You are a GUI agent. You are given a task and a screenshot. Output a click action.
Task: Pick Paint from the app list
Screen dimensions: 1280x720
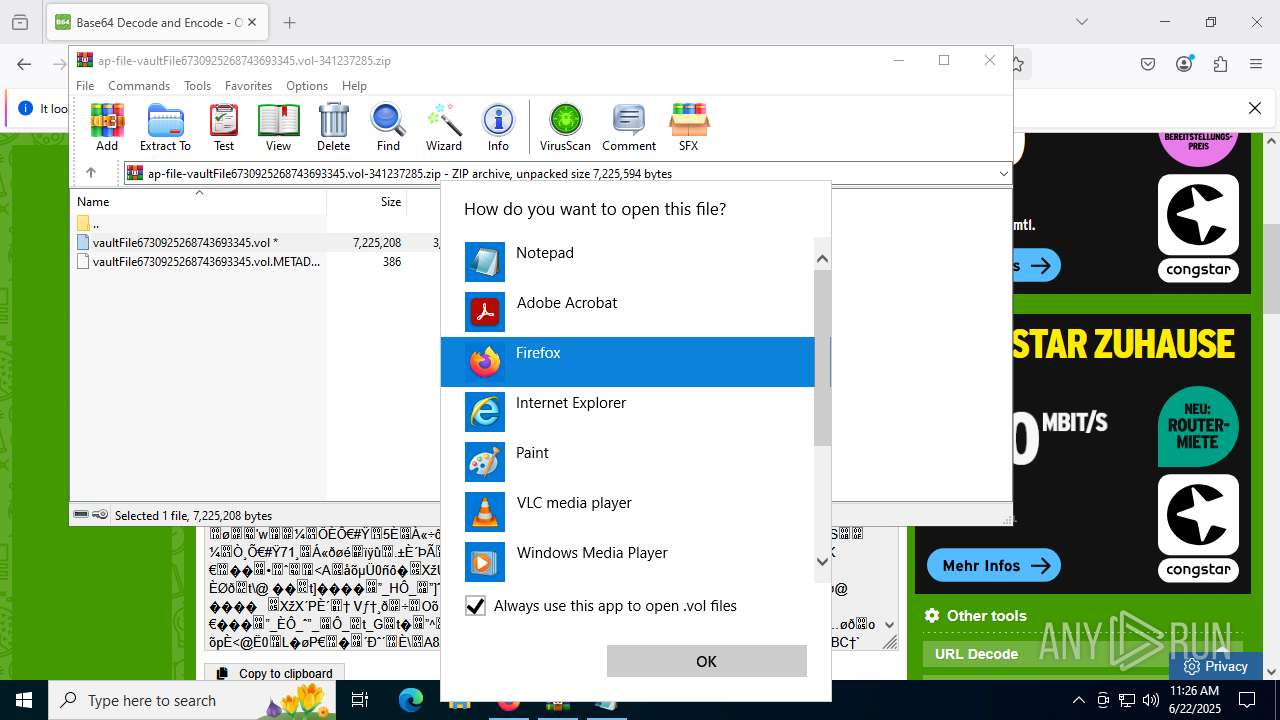click(x=628, y=462)
